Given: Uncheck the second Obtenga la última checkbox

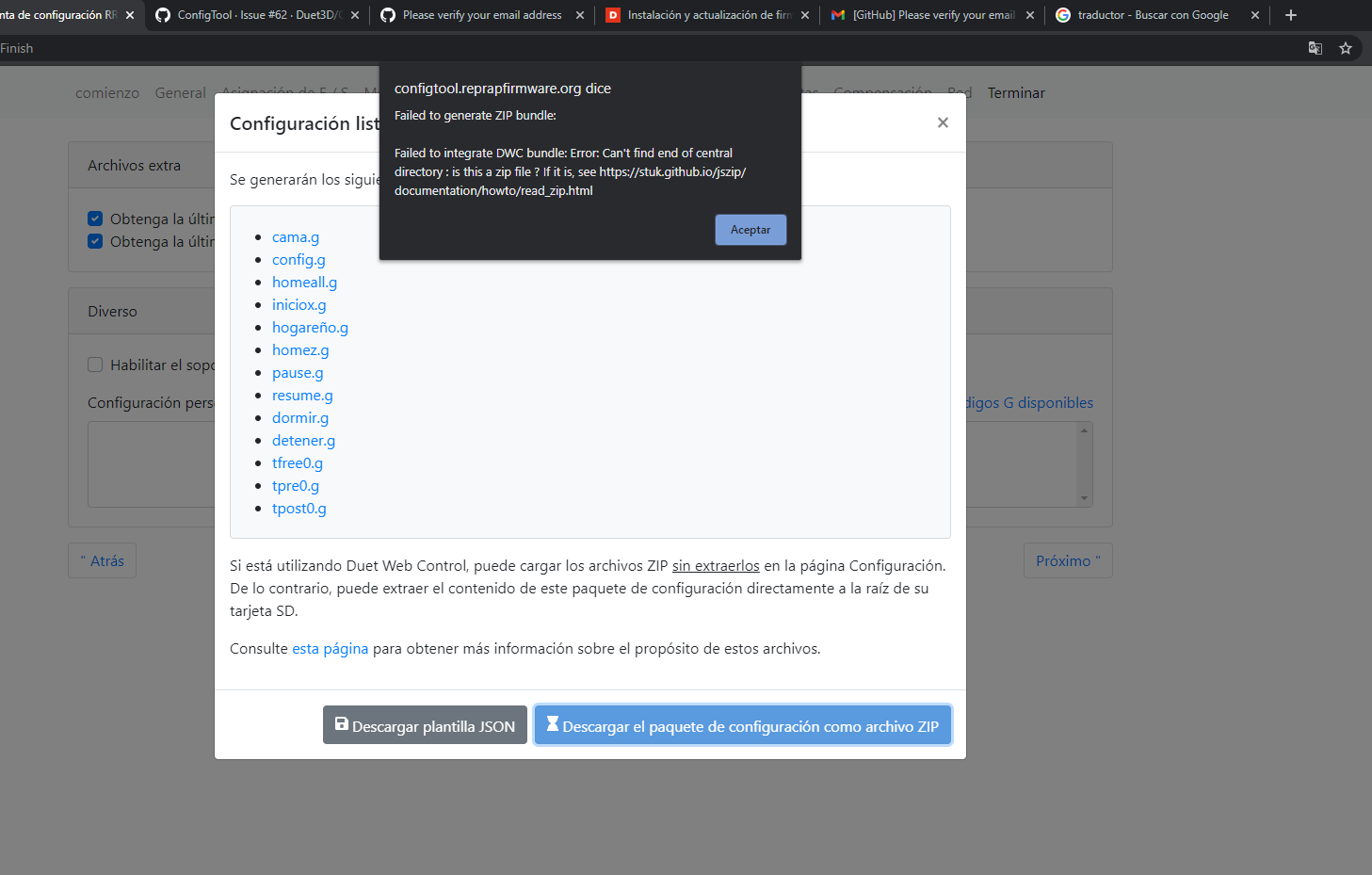Looking at the screenshot, I should point(94,240).
